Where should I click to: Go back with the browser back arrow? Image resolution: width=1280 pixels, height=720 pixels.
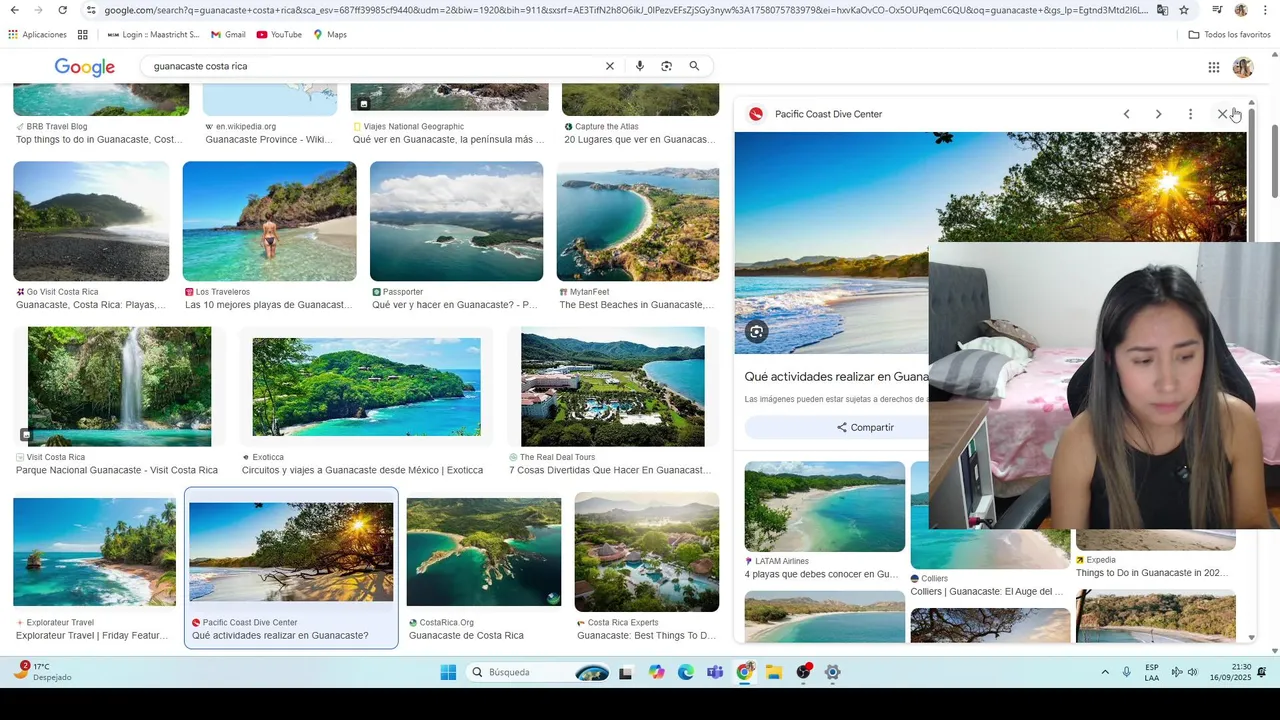[14, 10]
